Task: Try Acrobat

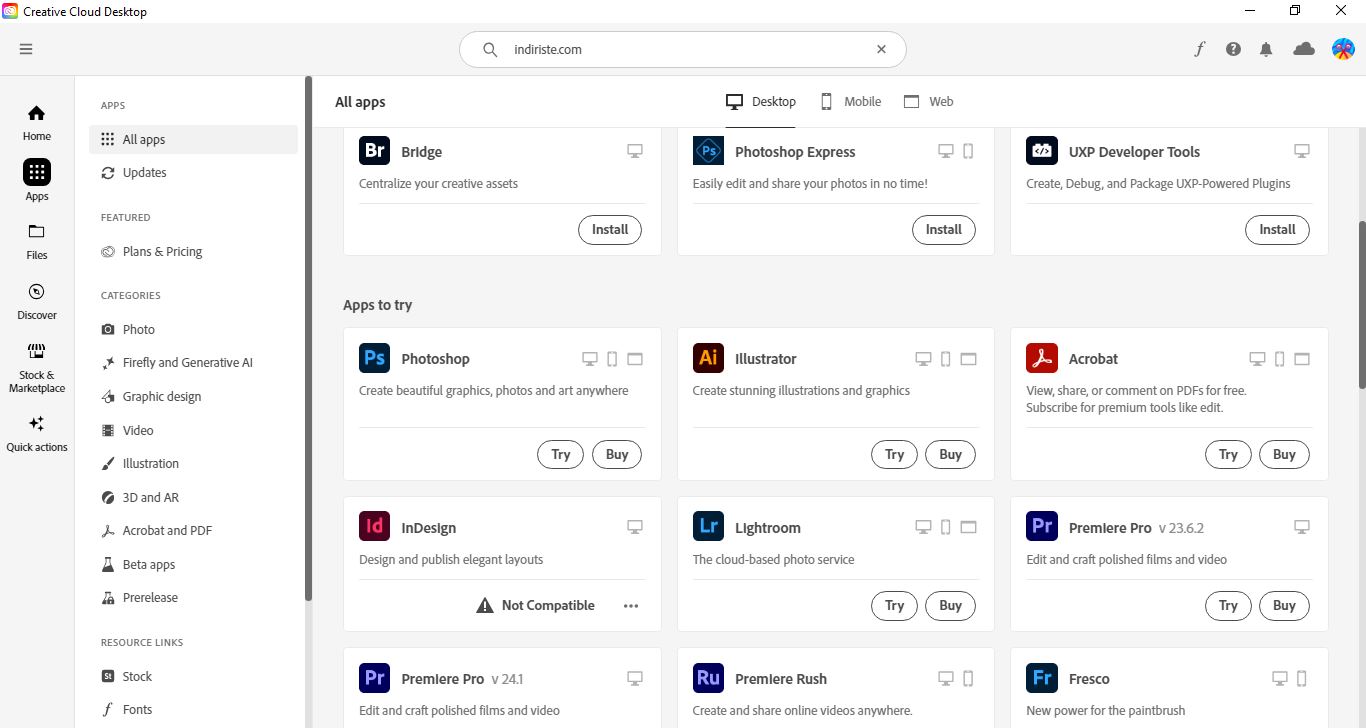Action: coord(1228,454)
